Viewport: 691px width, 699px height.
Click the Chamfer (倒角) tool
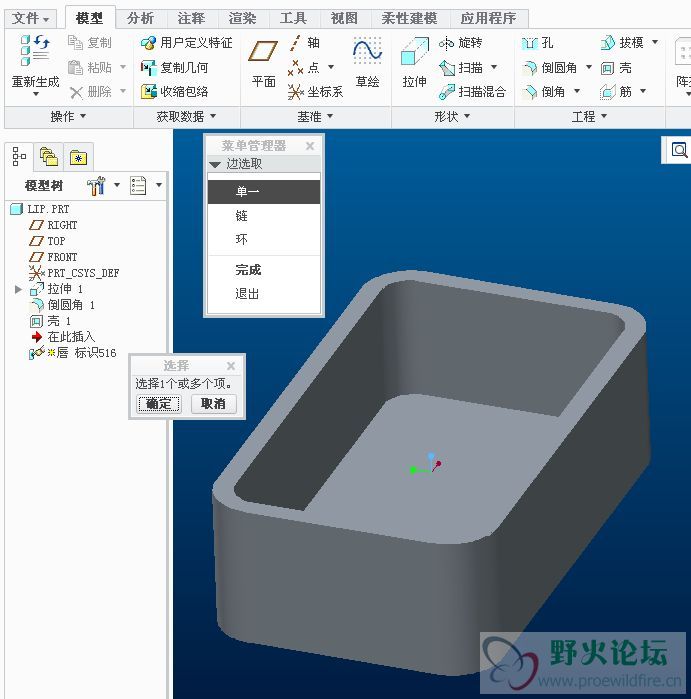(543, 91)
